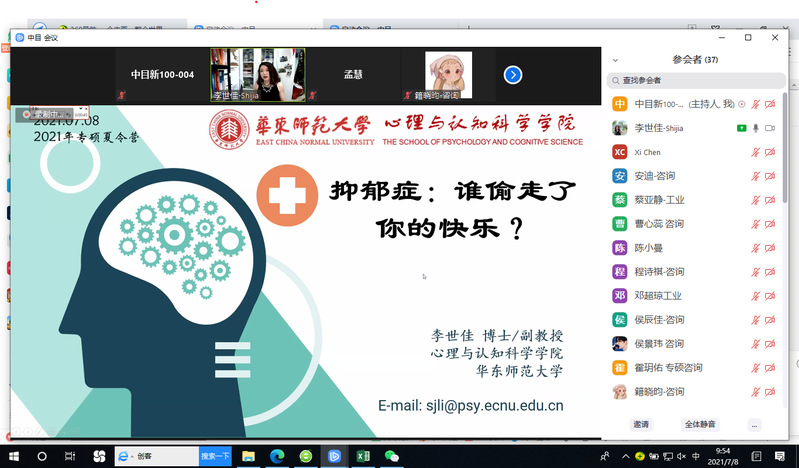Open Excel from the taskbar
The height and width of the screenshot is (468, 799).
pos(364,456)
